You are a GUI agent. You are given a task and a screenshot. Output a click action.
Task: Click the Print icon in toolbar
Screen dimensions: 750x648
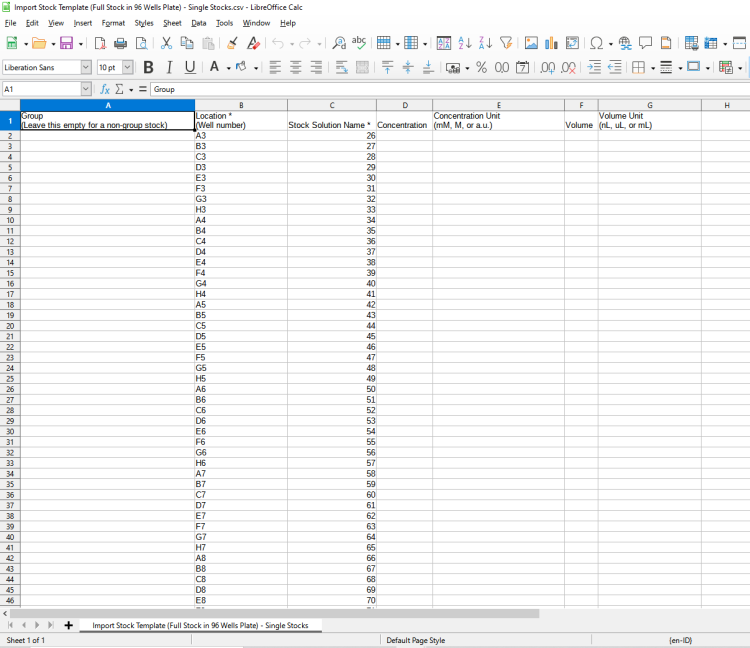(120, 43)
